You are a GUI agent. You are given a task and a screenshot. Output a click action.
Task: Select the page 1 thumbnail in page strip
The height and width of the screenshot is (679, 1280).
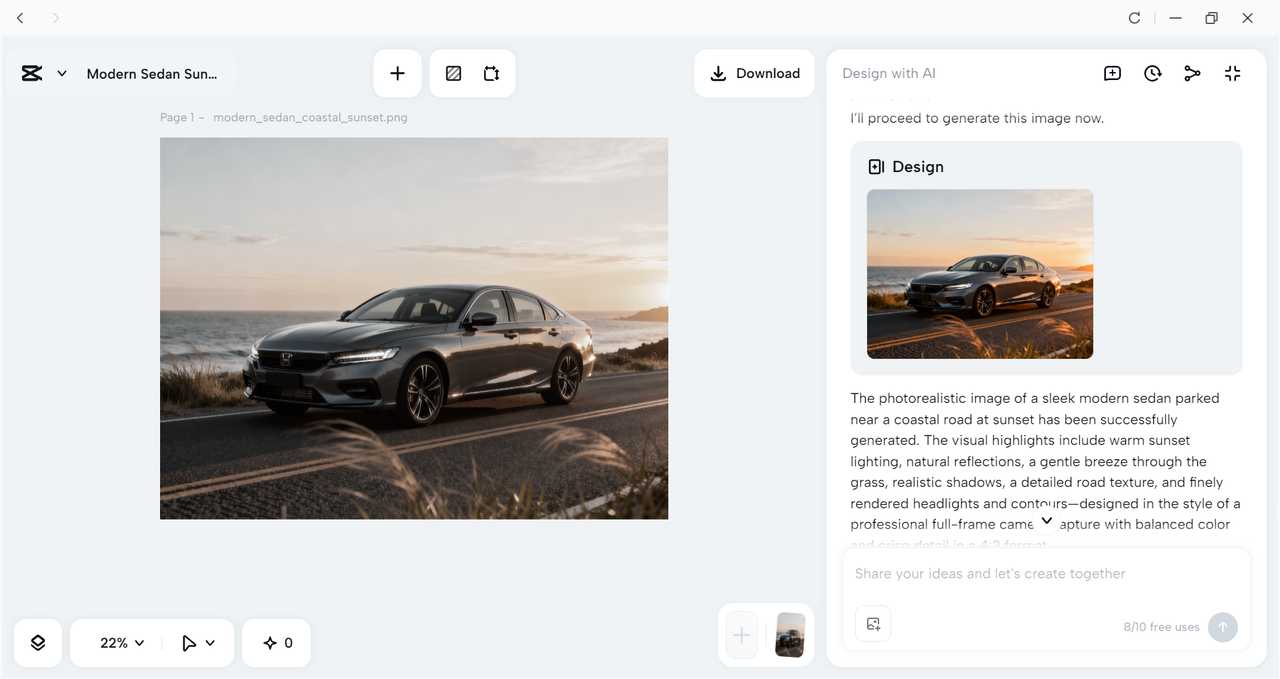tap(790, 634)
